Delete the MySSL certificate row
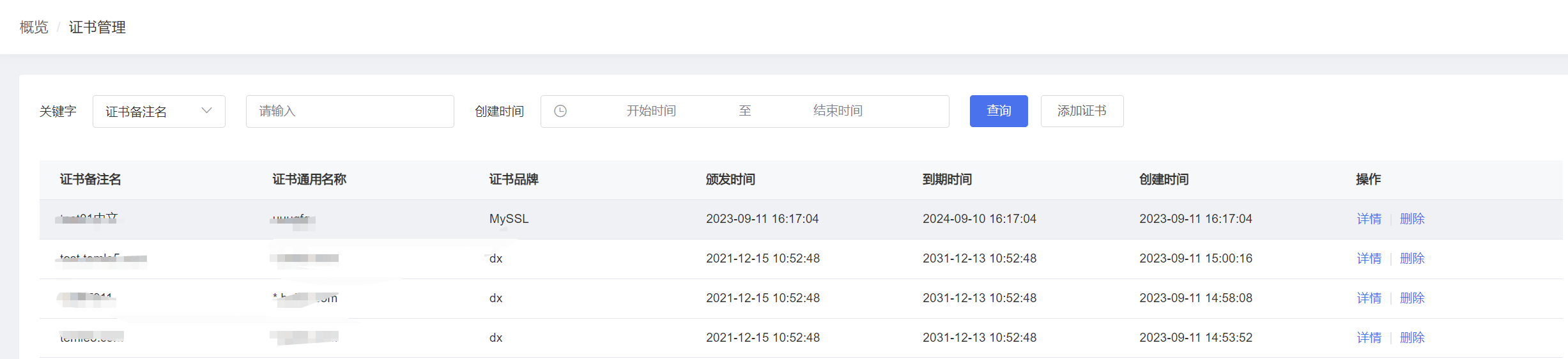This screenshot has height=359, width=1568. (1411, 219)
